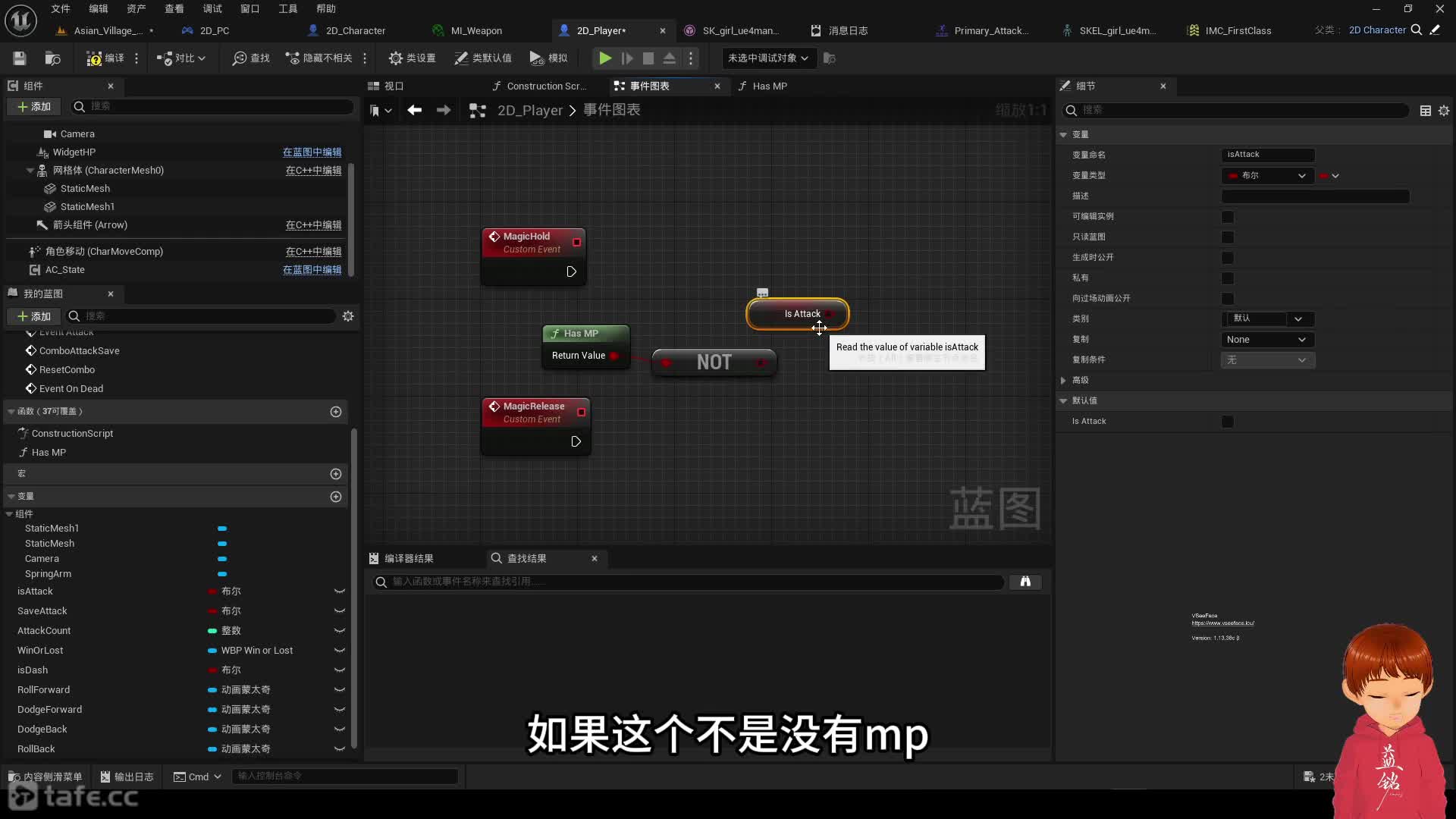Start play with the green play button

click(605, 58)
